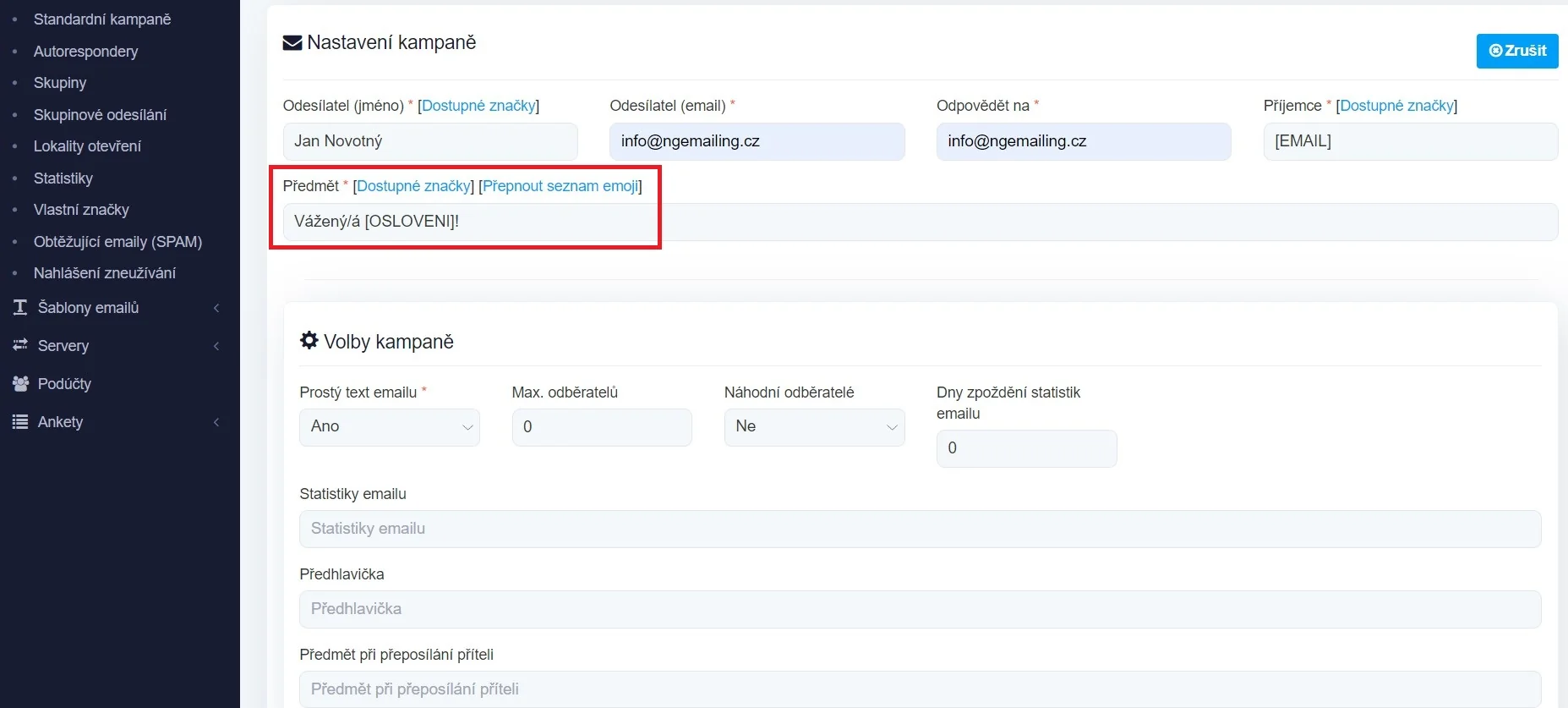
Task: Open the Náhodní odběratelé dropdown
Action: (x=814, y=427)
